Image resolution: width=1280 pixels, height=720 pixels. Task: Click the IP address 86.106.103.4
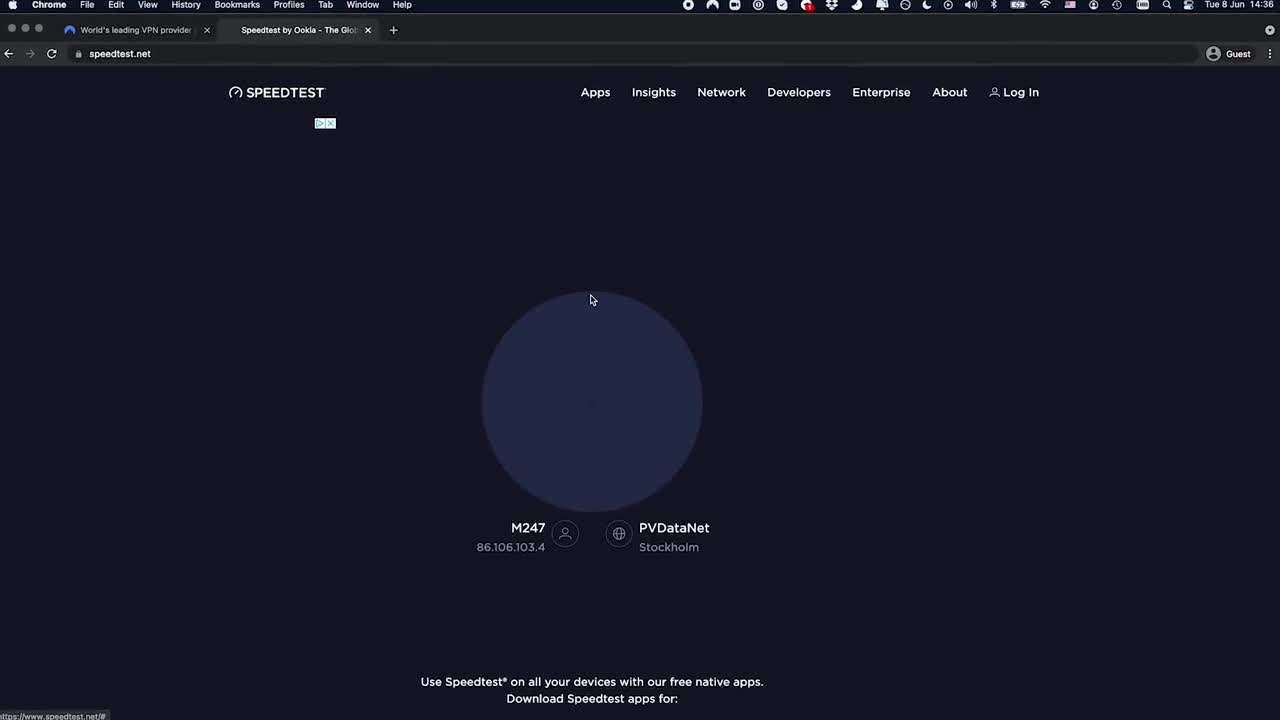(x=511, y=547)
